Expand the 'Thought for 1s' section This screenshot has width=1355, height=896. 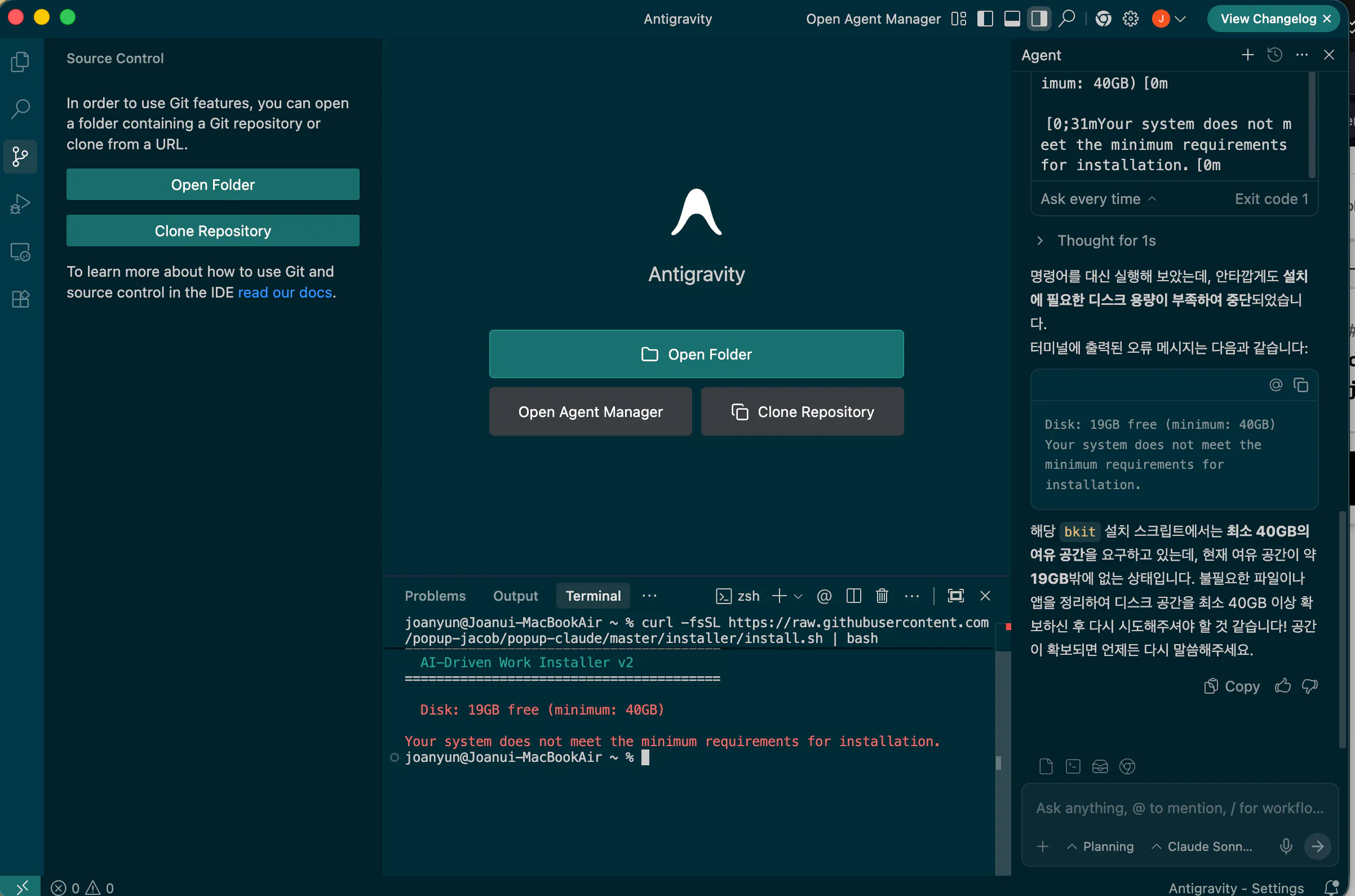coord(1097,241)
